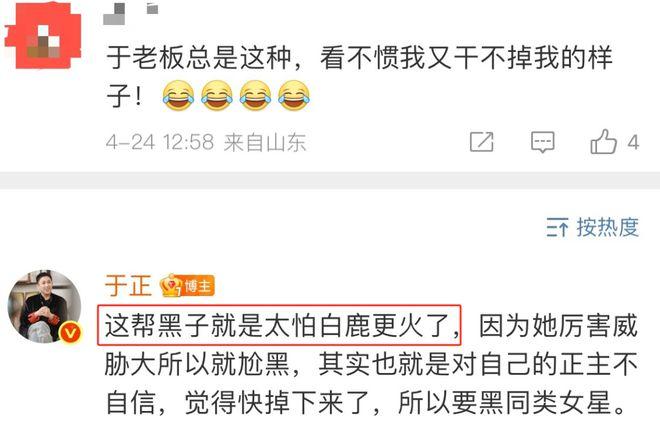Click 于正's reply text ending 同类女星
660x425 pixels.
click(371, 364)
